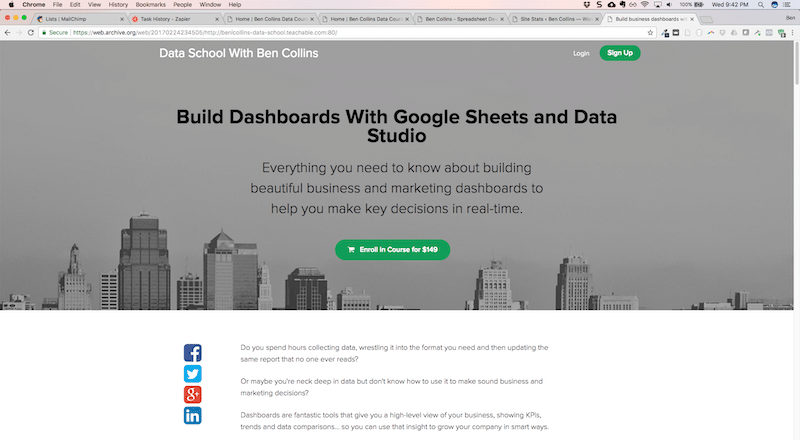This screenshot has height=440, width=800.
Task: Open the Login link
Action: [581, 53]
